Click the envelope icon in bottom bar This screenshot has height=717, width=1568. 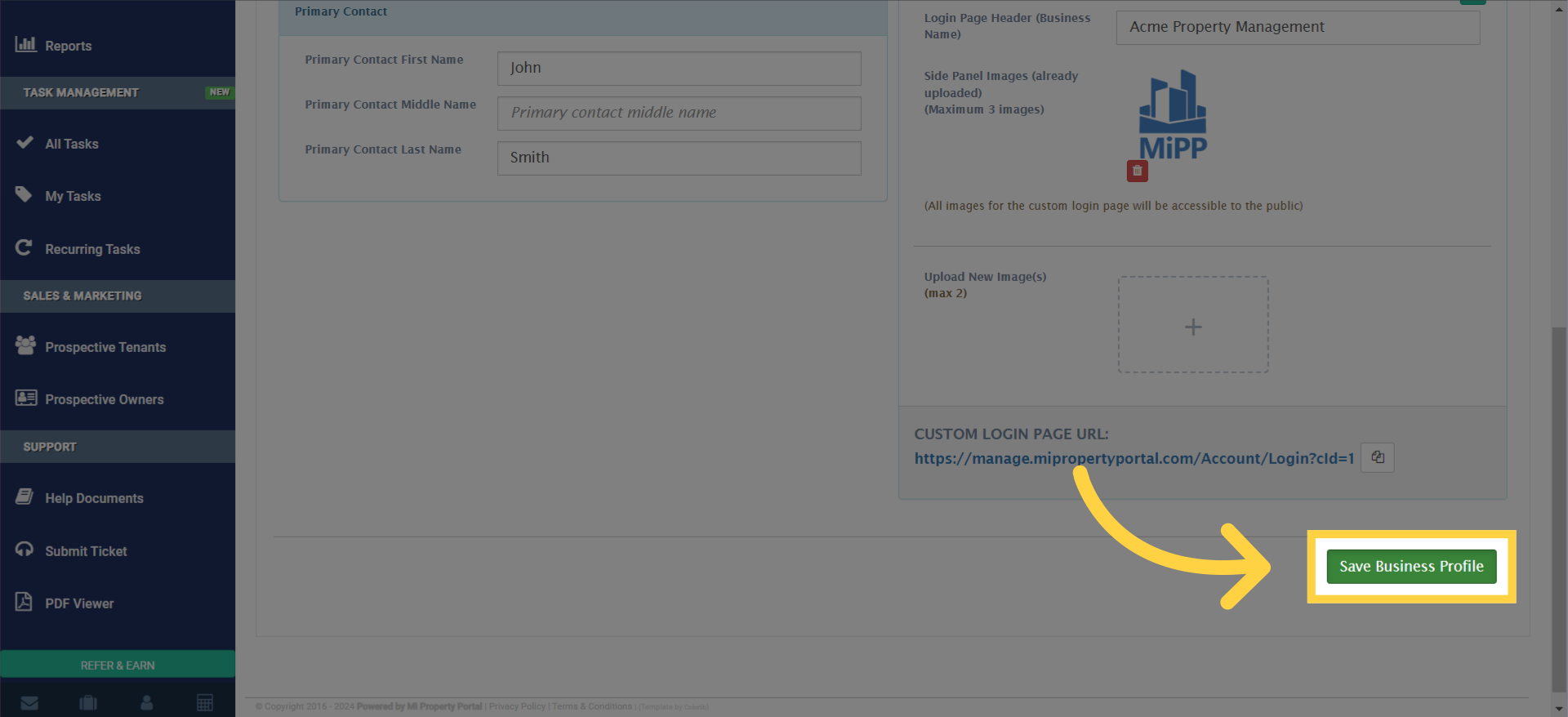29,703
